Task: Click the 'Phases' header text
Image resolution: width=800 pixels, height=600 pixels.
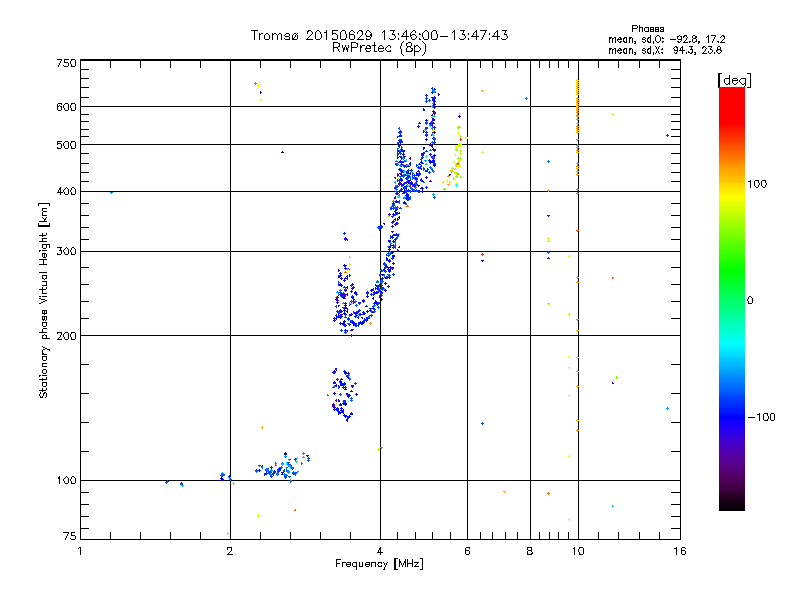Action: pos(647,29)
